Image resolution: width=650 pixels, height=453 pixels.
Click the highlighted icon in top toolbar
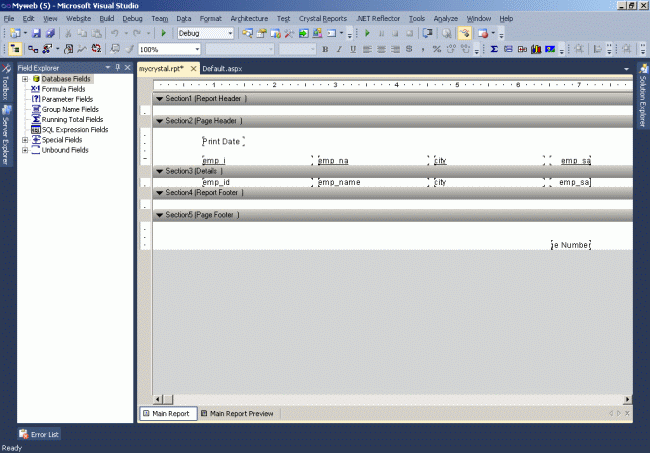pyautogui.click(x=464, y=33)
